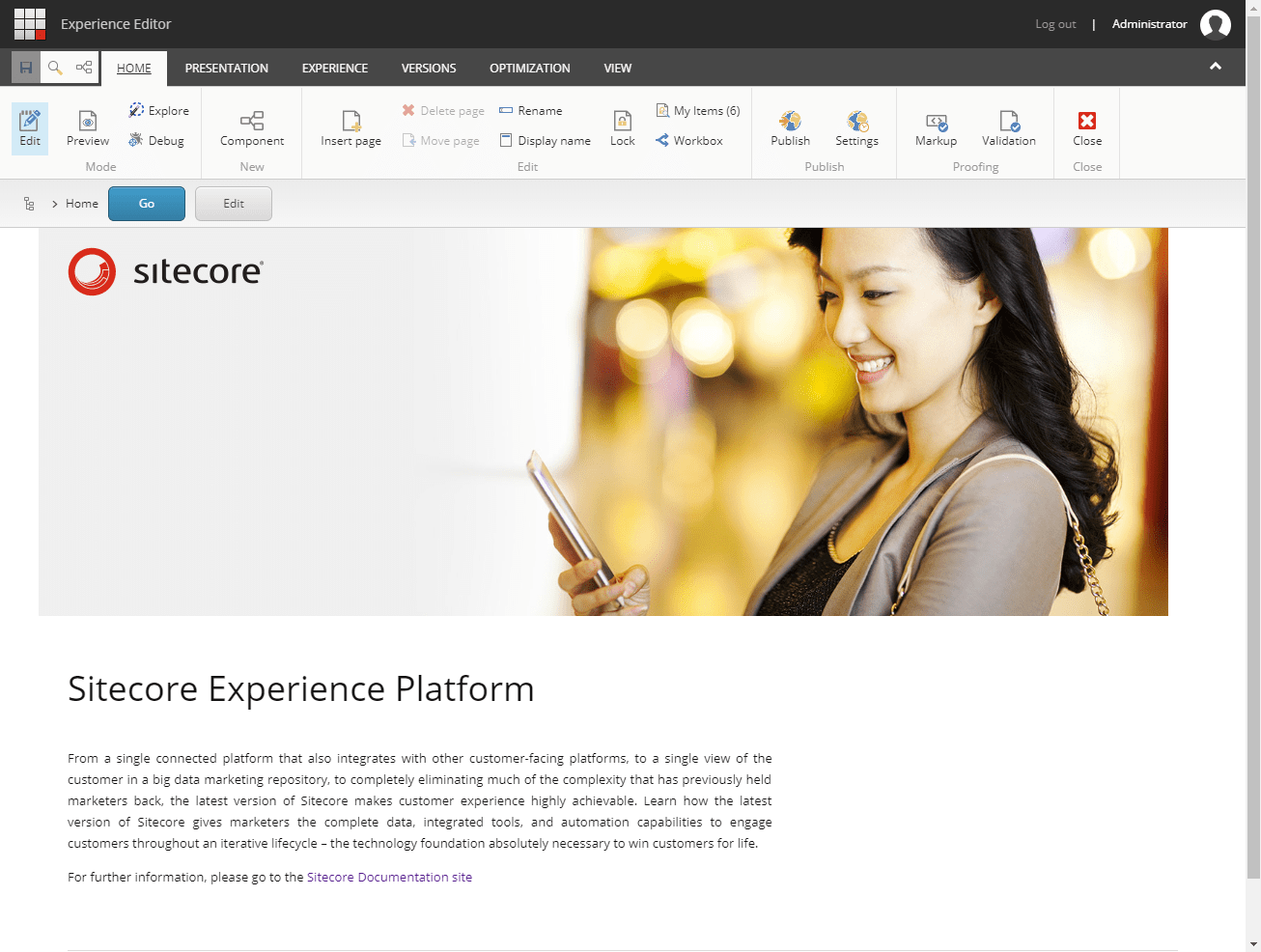1261x952 pixels.
Task: Toggle Edit mode in ribbon
Action: (x=30, y=127)
